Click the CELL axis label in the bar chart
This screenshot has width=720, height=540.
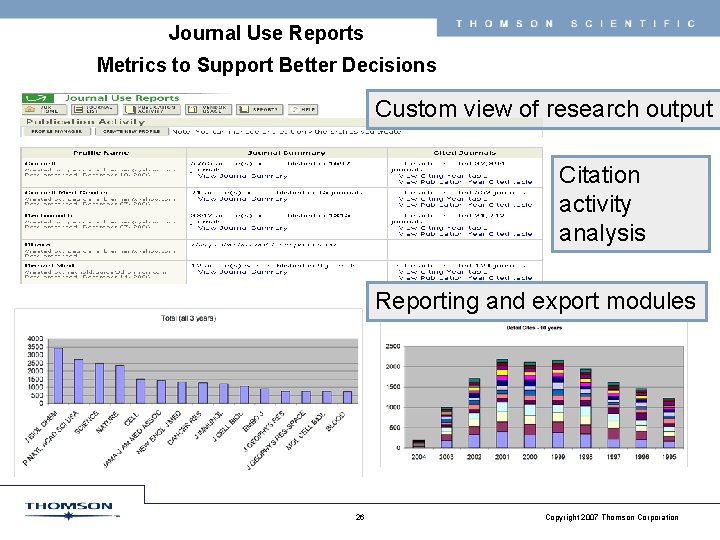[132, 418]
